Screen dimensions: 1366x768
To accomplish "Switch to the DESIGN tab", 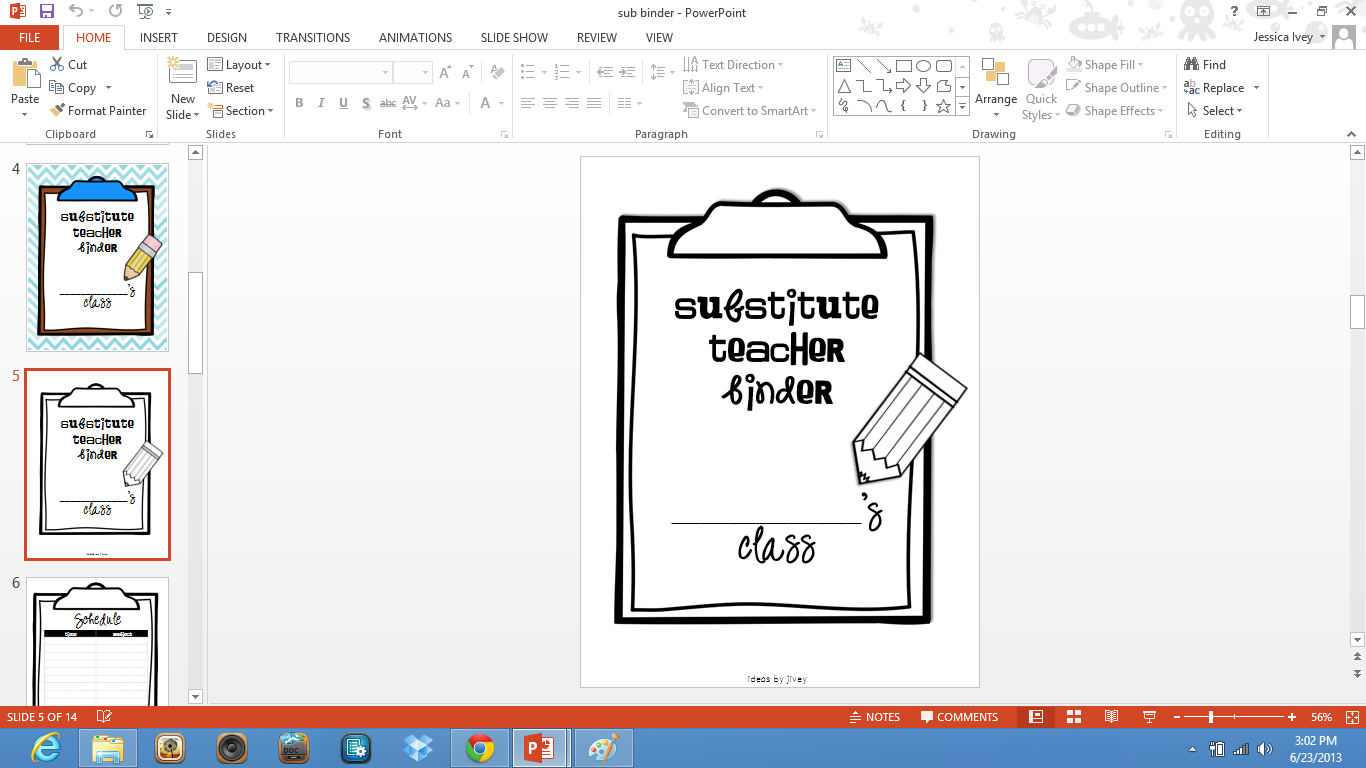I will point(227,37).
